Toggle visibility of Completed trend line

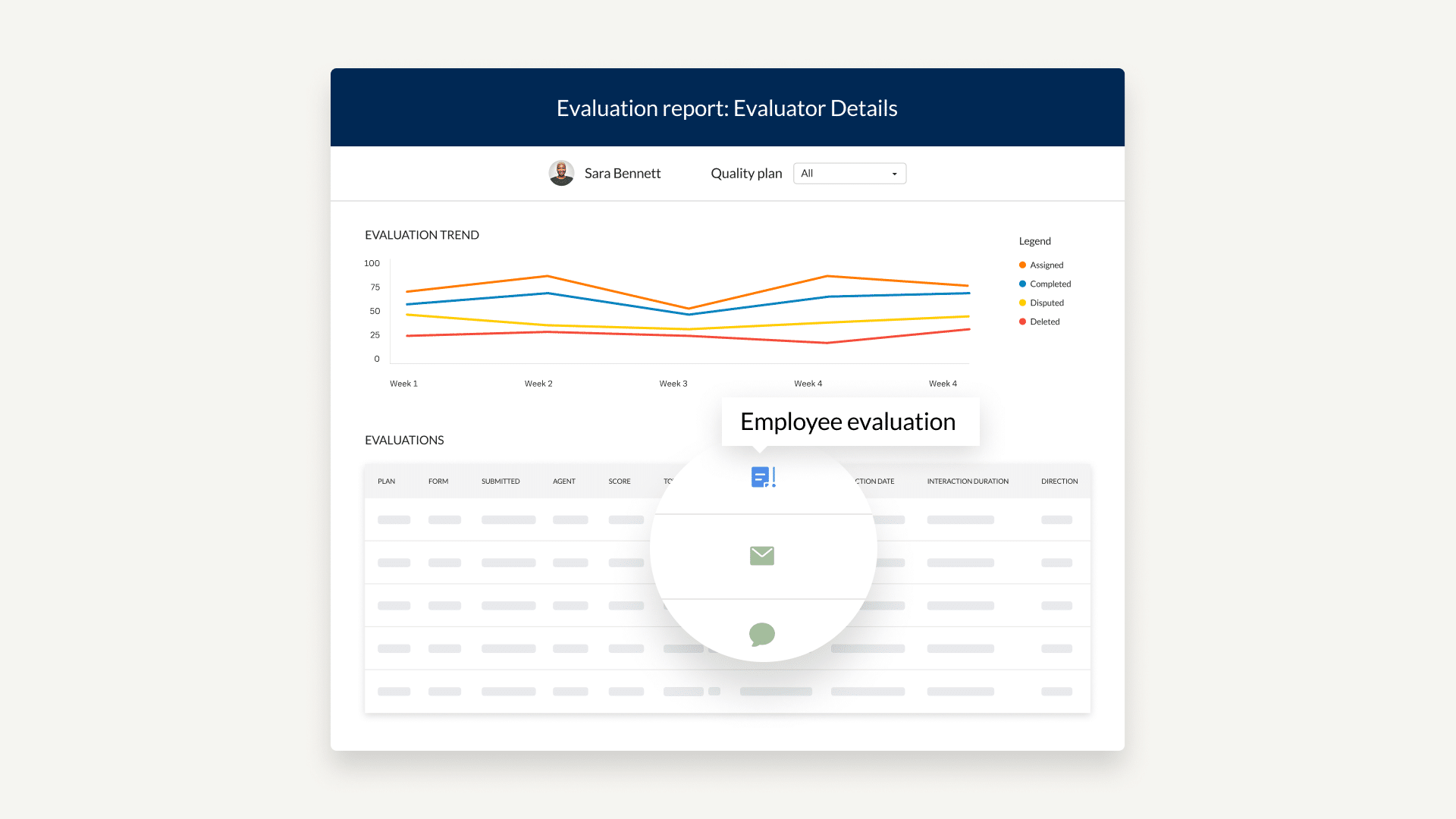pyautogui.click(x=1050, y=283)
